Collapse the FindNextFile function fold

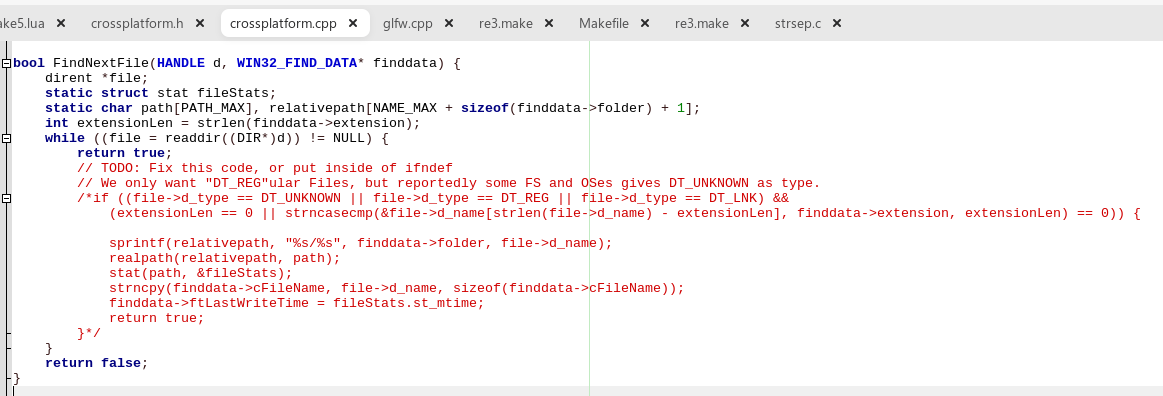click(6, 64)
